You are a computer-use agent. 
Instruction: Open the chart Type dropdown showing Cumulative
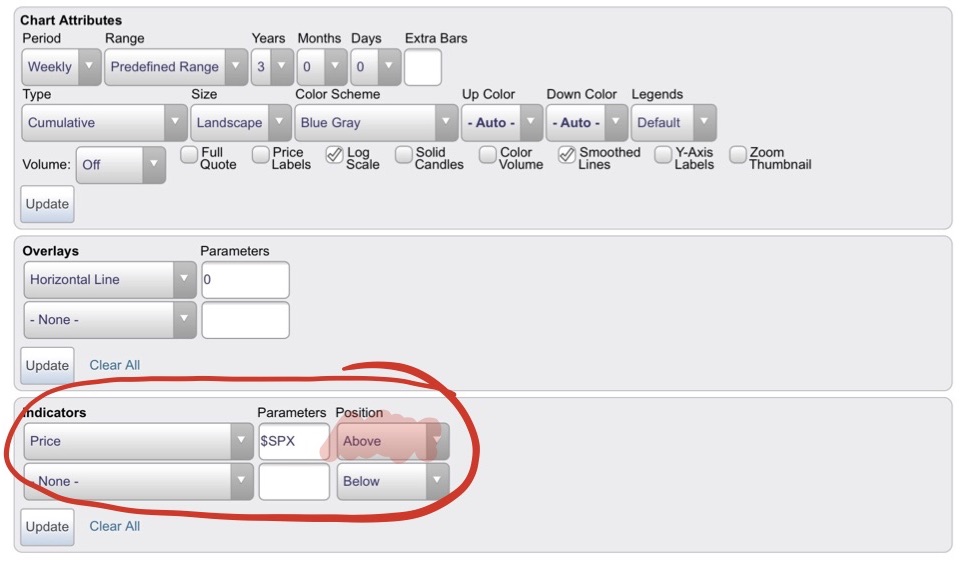click(x=104, y=123)
